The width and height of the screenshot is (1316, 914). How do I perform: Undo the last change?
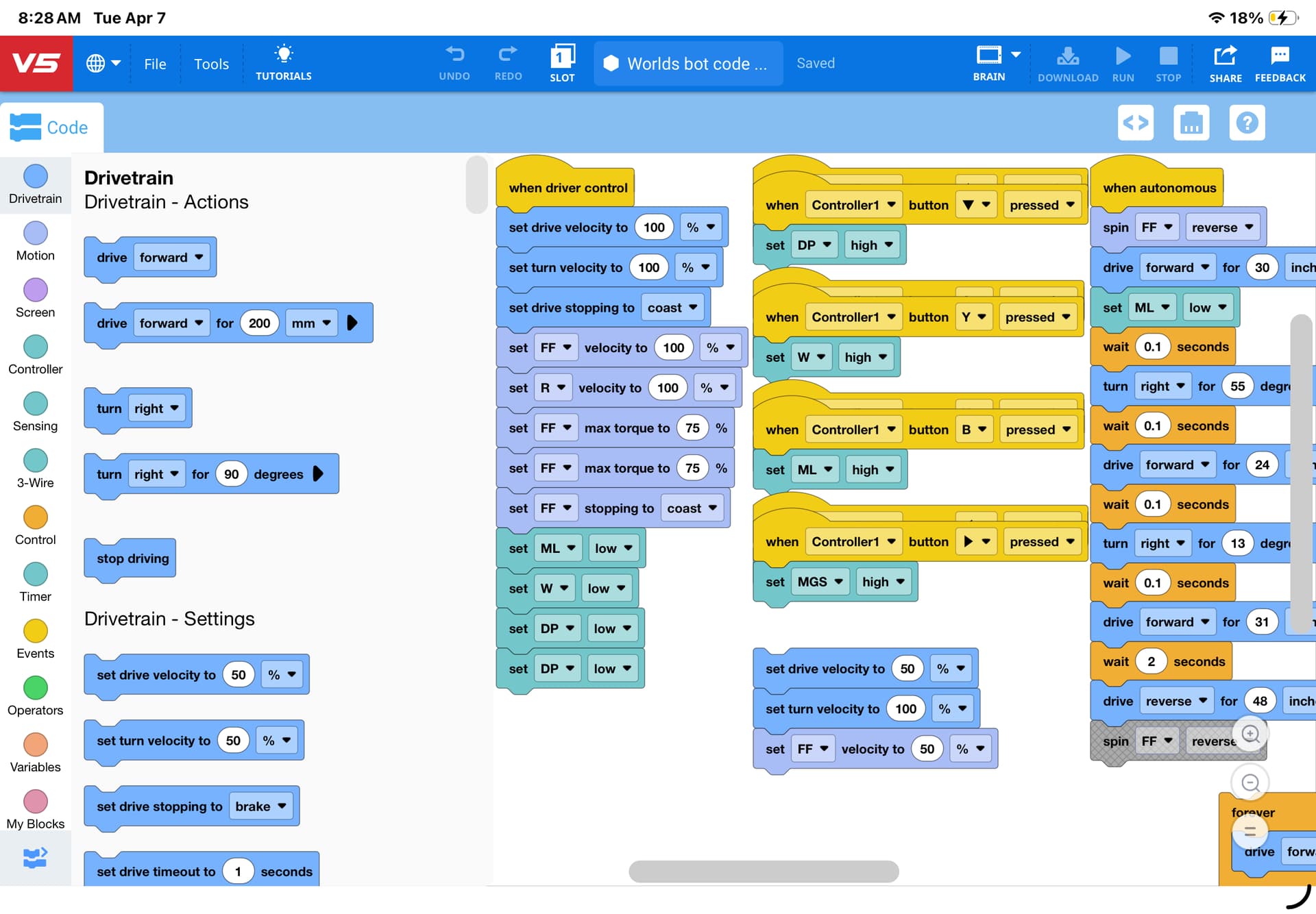454,63
